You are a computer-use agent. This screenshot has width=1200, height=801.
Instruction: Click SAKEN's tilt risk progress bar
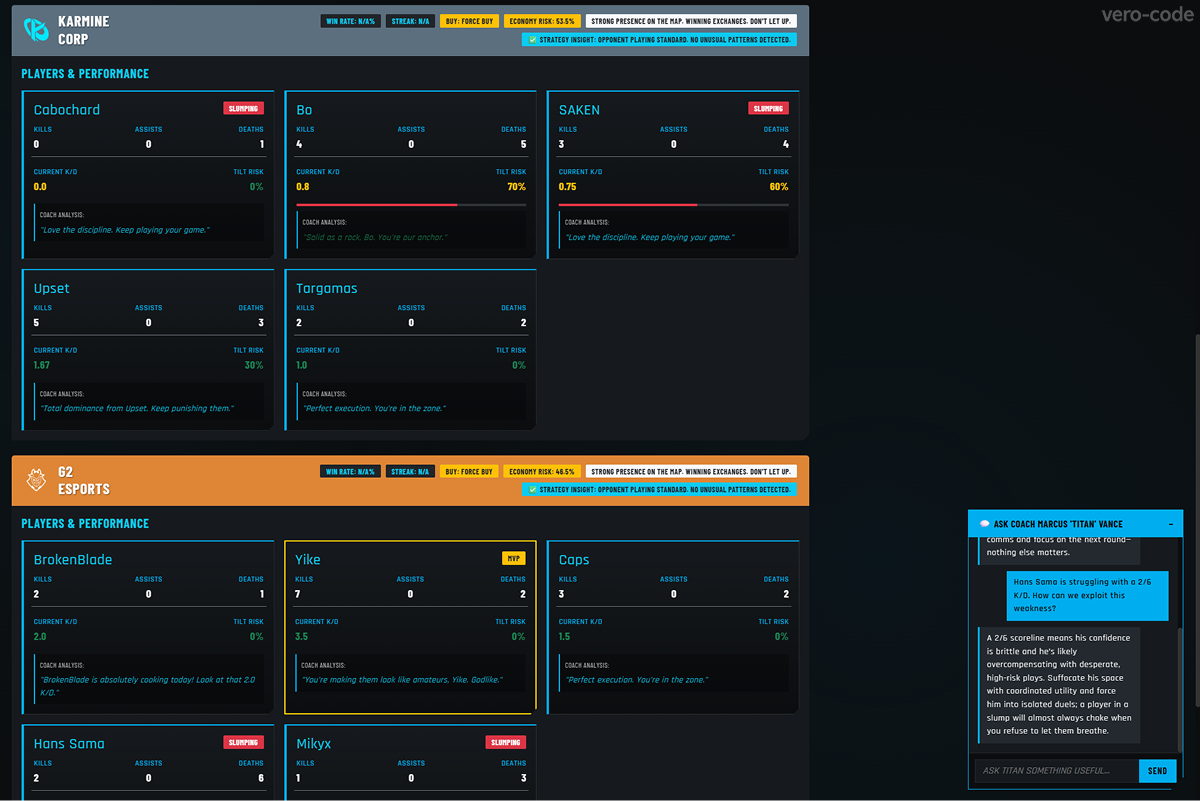click(x=674, y=205)
